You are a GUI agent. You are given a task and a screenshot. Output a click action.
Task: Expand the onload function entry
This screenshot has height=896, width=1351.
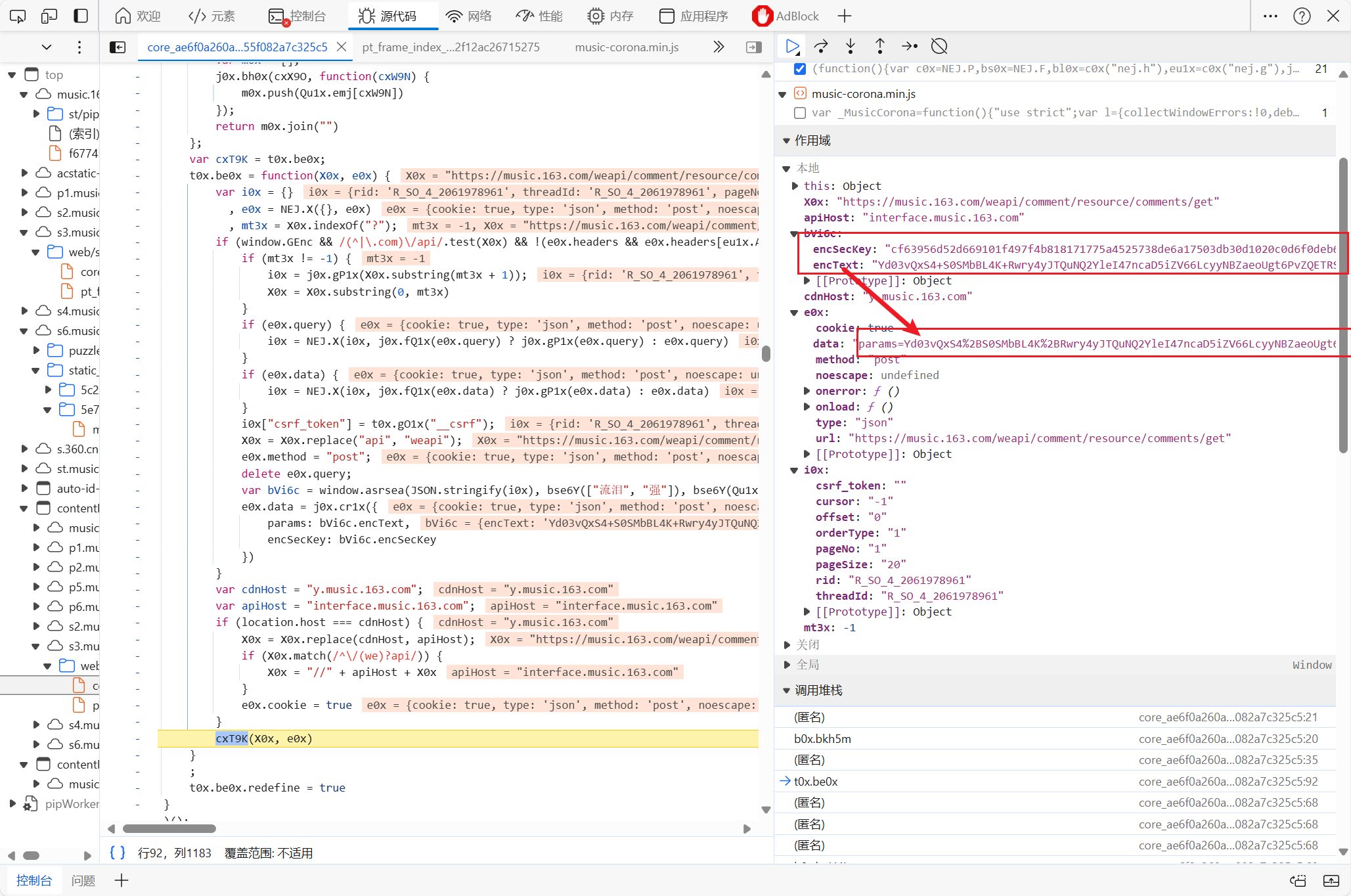(807, 407)
